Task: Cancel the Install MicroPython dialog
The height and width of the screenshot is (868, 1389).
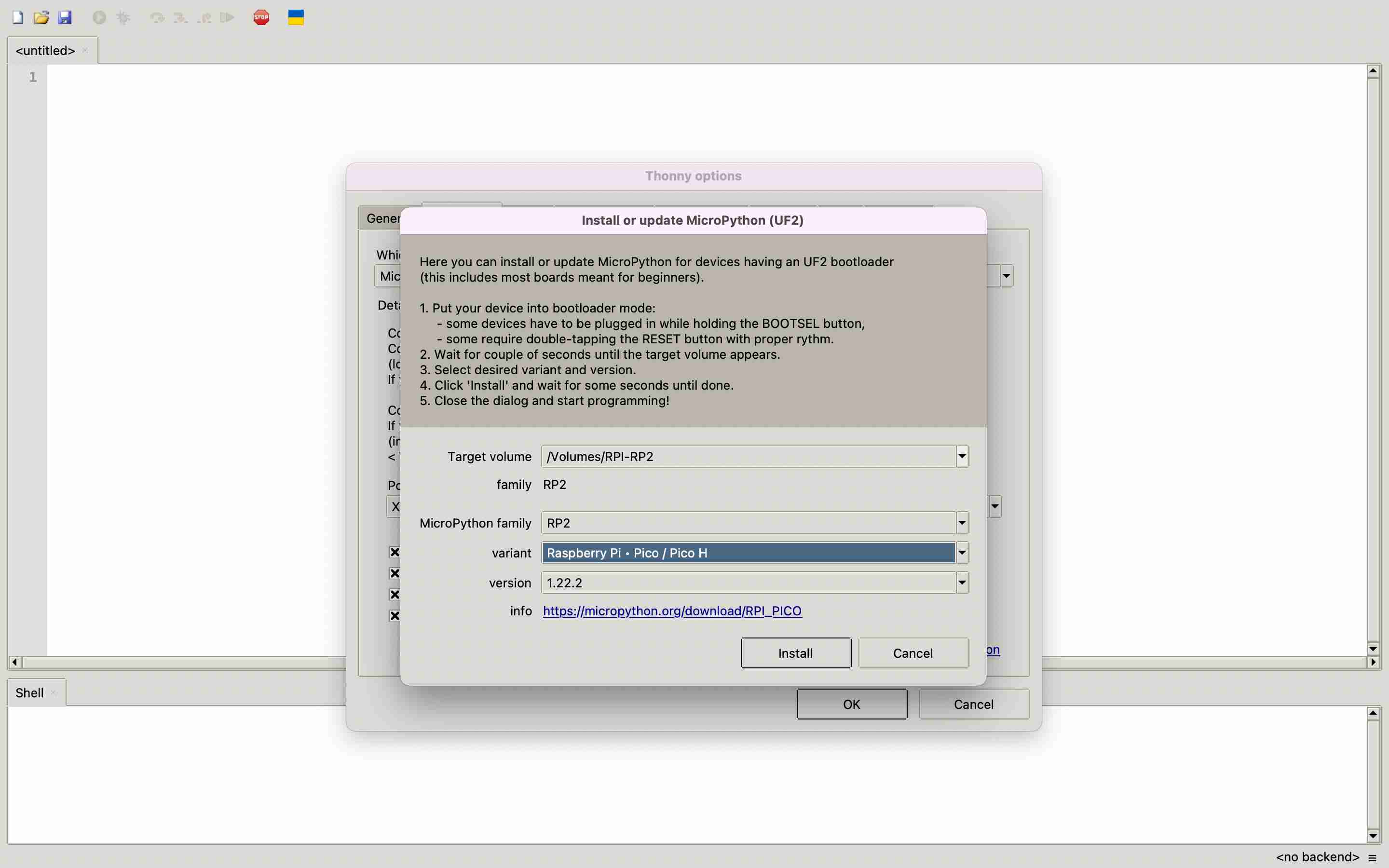Action: coord(913,653)
